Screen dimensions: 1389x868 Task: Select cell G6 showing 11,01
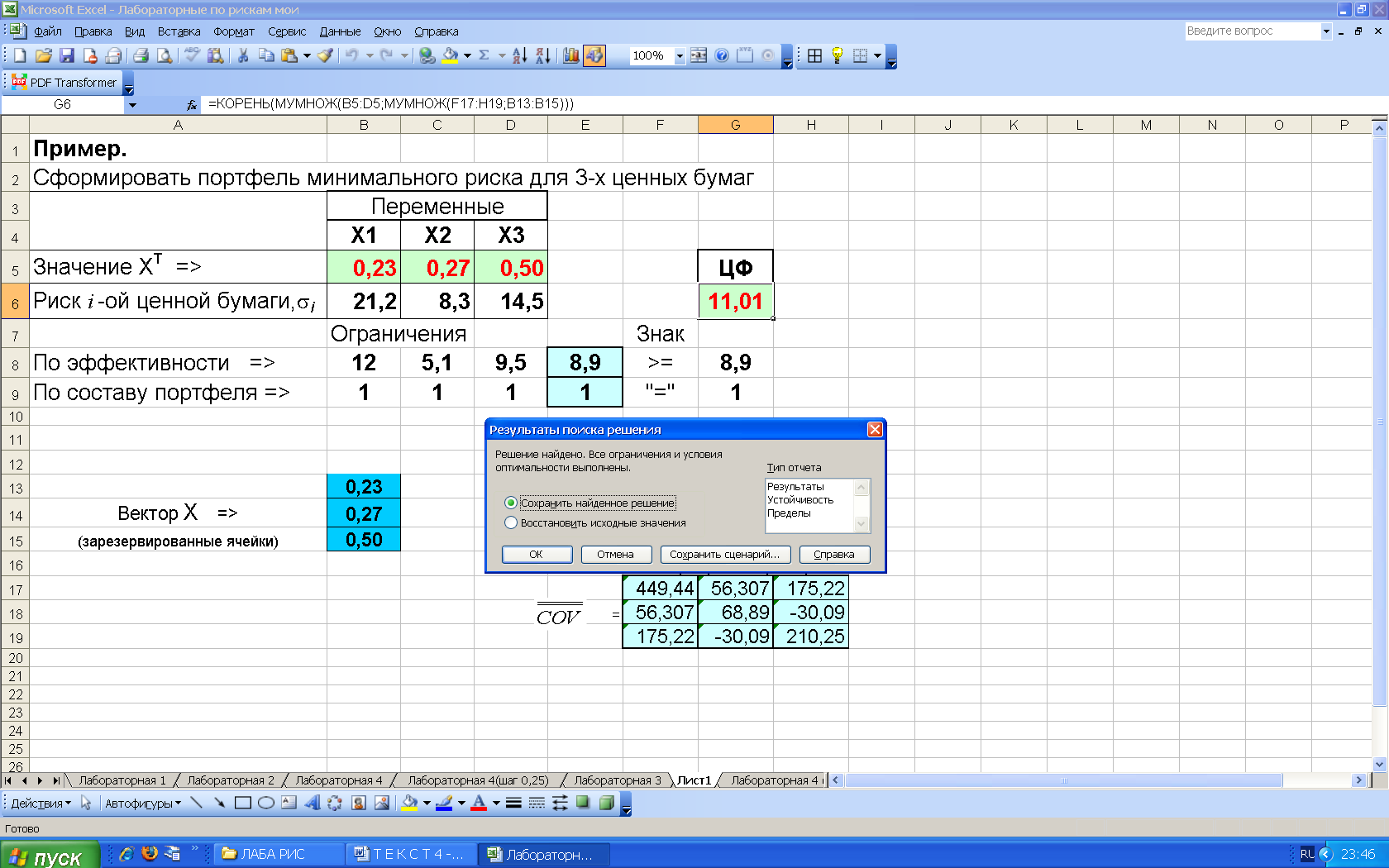735,302
